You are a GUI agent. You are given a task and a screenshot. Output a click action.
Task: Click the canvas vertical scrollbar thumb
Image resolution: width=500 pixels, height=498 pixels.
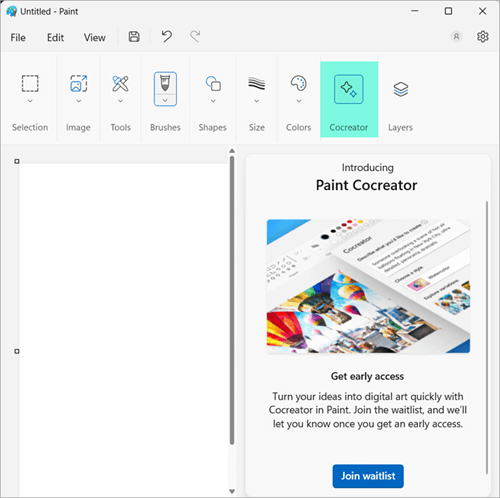pyautogui.click(x=232, y=300)
